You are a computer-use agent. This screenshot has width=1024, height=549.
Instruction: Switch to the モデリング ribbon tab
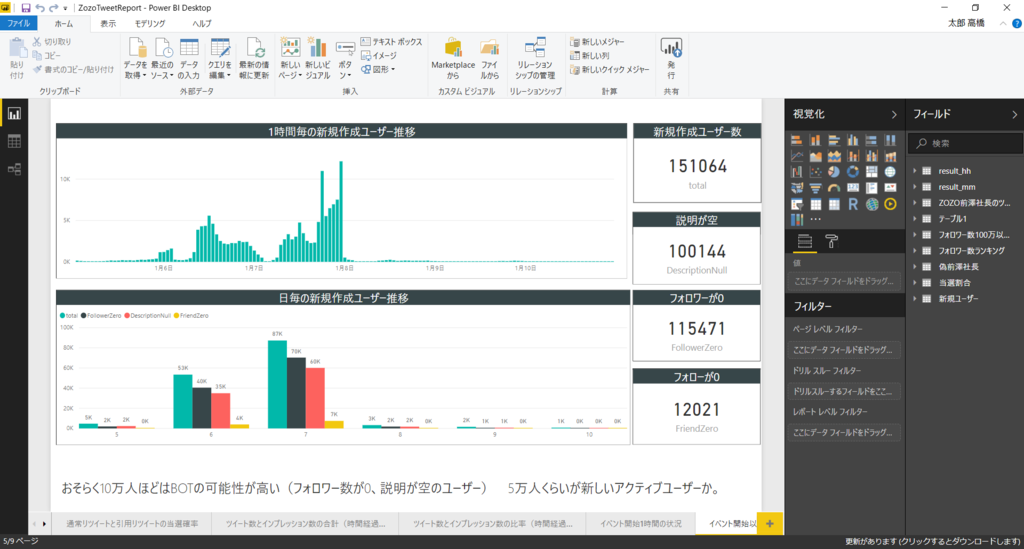point(150,24)
